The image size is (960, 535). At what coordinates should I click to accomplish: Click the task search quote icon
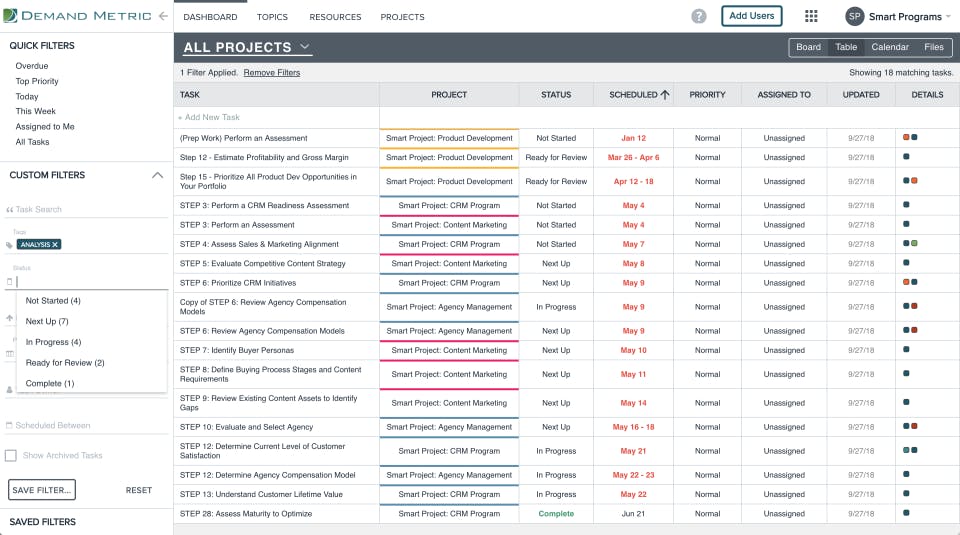tap(9, 210)
